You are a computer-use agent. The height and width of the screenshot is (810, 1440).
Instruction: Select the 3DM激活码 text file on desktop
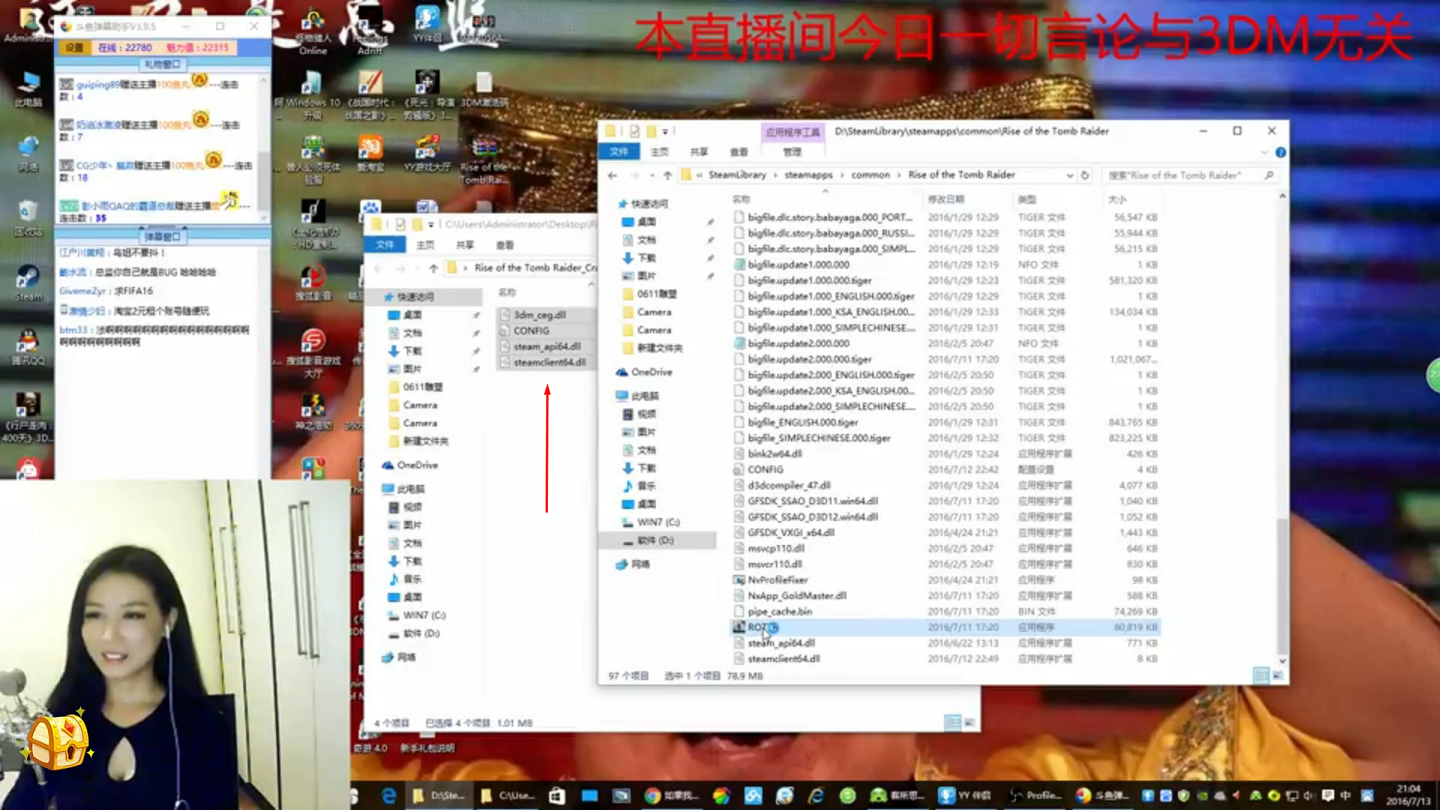click(x=484, y=90)
